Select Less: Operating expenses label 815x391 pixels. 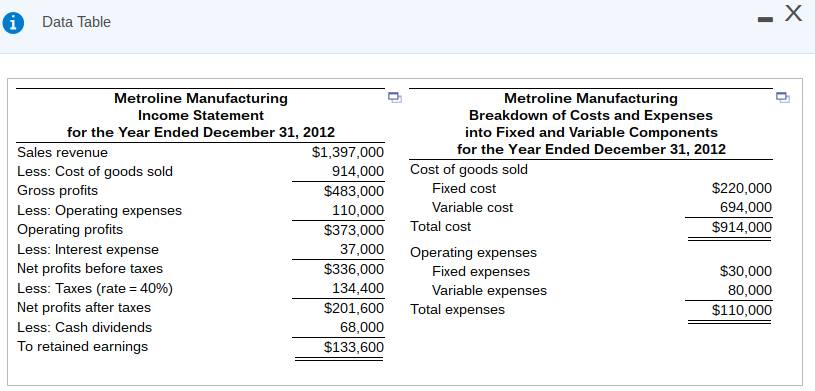point(99,211)
